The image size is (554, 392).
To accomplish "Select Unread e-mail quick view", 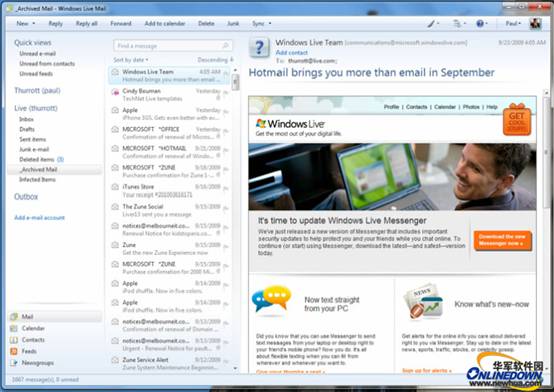I will pyautogui.click(x=37, y=54).
